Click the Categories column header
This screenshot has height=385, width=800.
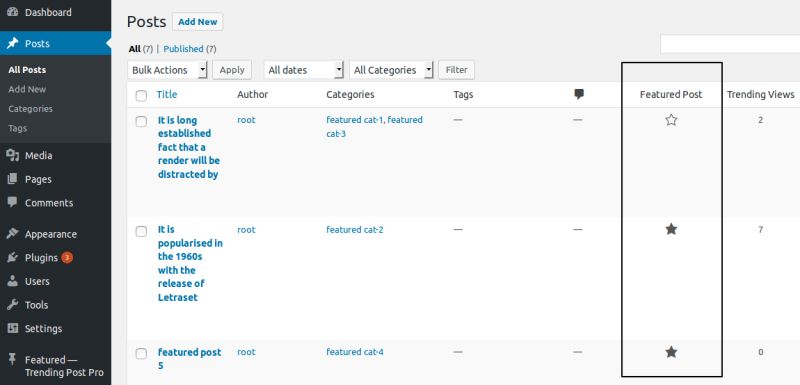tap(350, 94)
